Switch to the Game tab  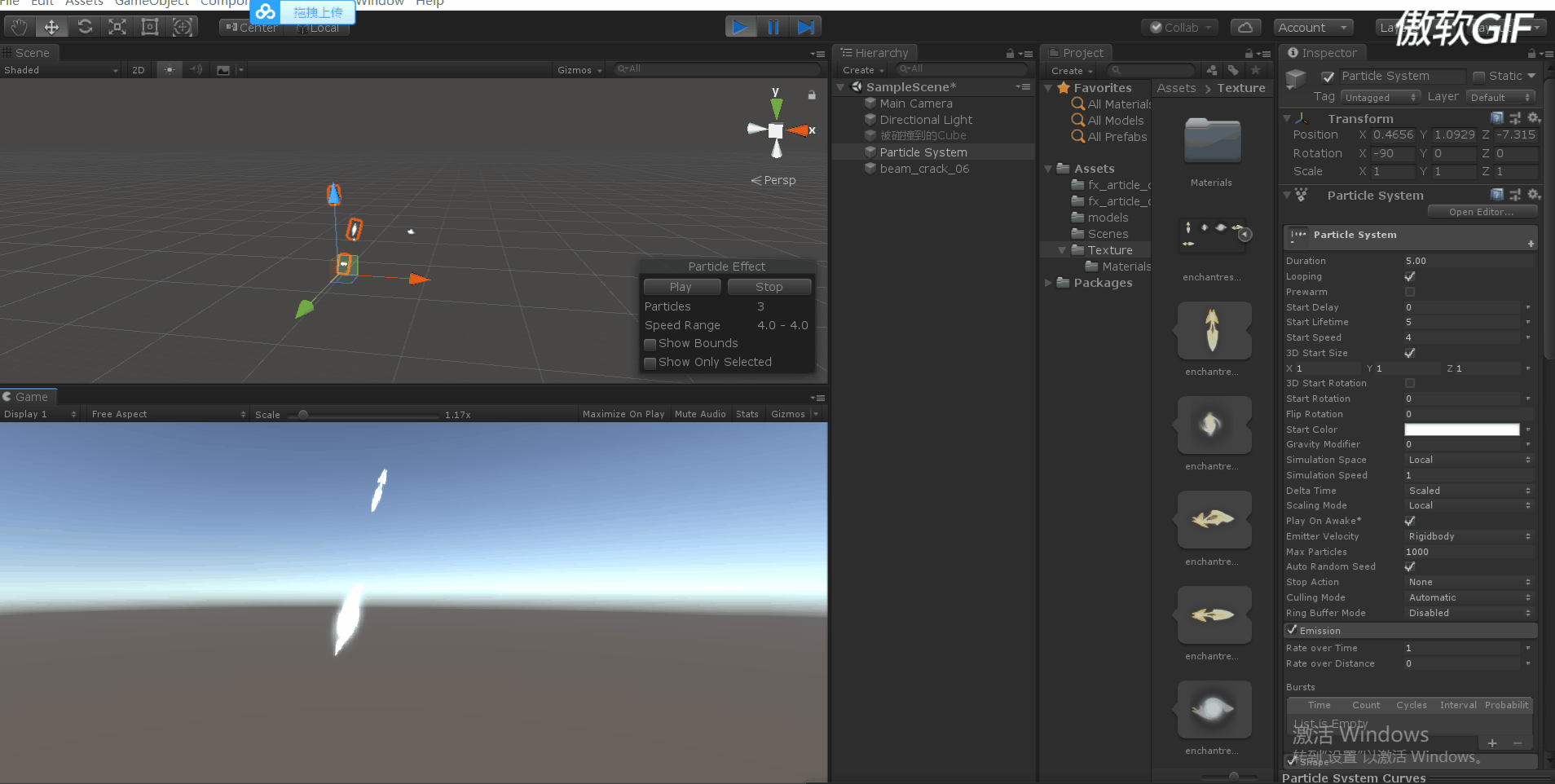click(x=27, y=397)
